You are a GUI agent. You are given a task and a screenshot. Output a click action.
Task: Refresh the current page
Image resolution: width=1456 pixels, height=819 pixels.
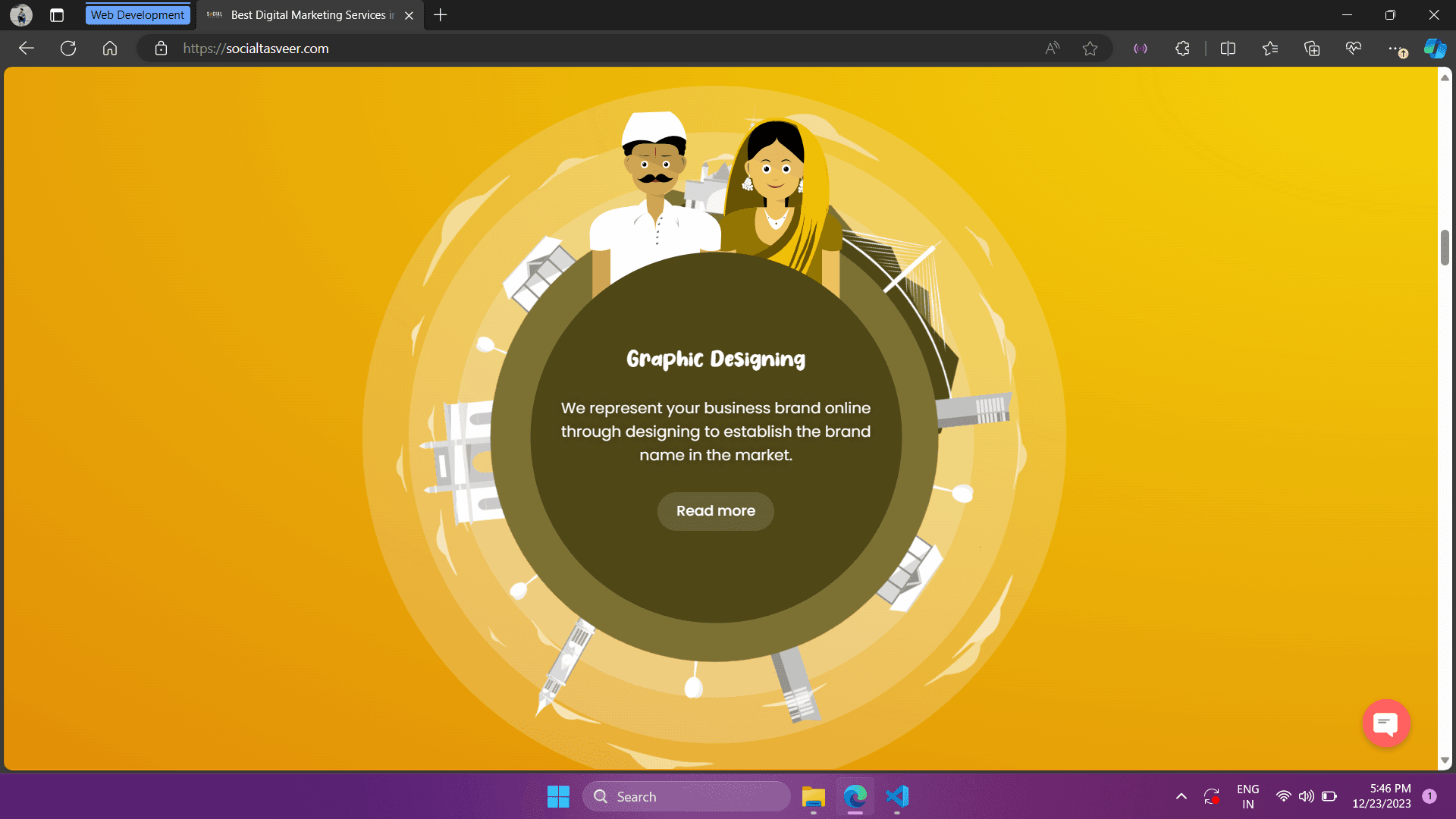click(x=68, y=49)
